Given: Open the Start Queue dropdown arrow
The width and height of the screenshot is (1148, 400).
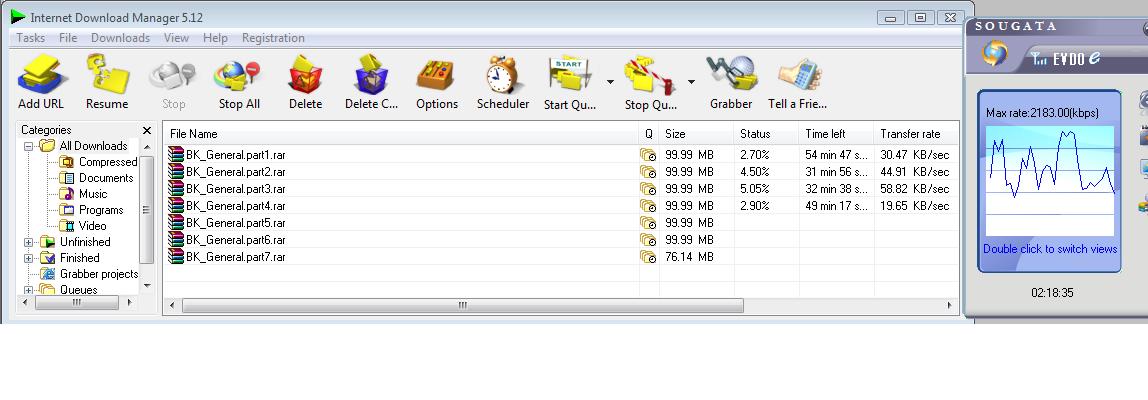Looking at the screenshot, I should point(611,81).
